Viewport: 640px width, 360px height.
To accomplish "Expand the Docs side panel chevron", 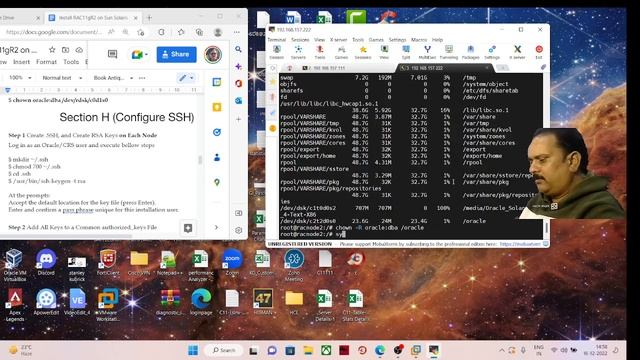I will coord(216,227).
